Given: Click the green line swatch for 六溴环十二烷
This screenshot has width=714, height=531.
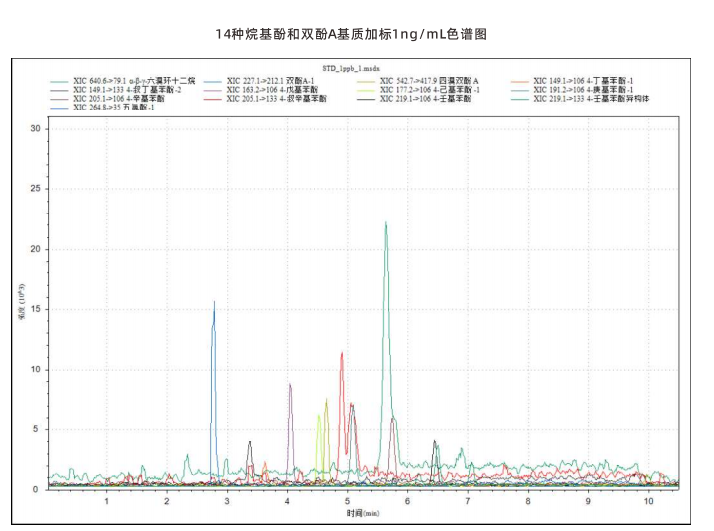Looking at the screenshot, I should point(59,82).
